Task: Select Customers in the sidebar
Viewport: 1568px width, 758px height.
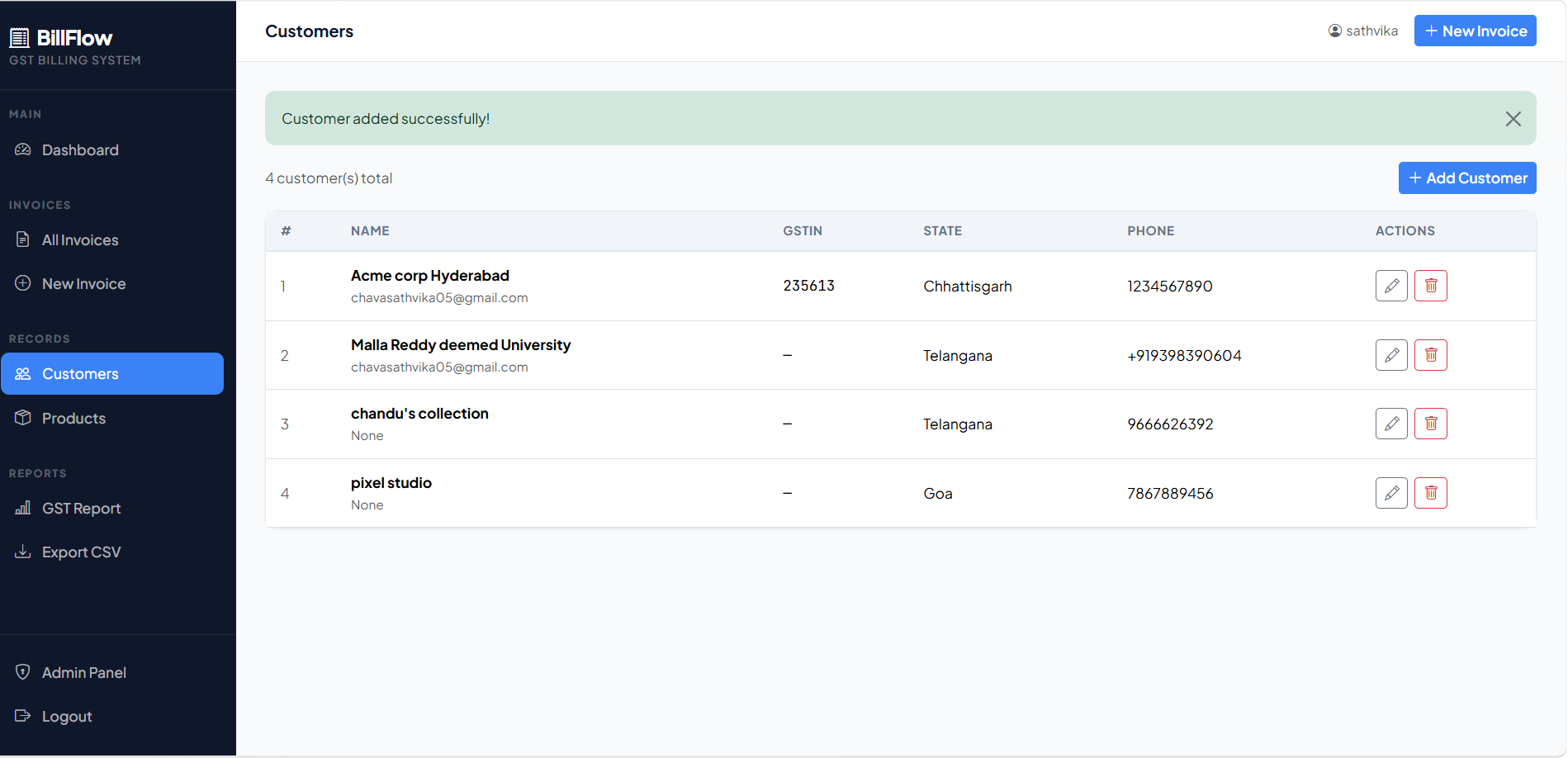Action: [x=112, y=374]
